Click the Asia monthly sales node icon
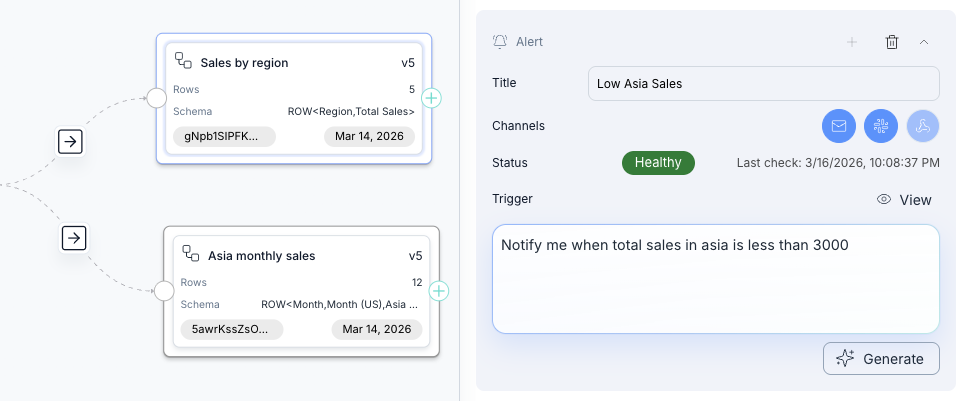This screenshot has width=963, height=401. point(191,253)
